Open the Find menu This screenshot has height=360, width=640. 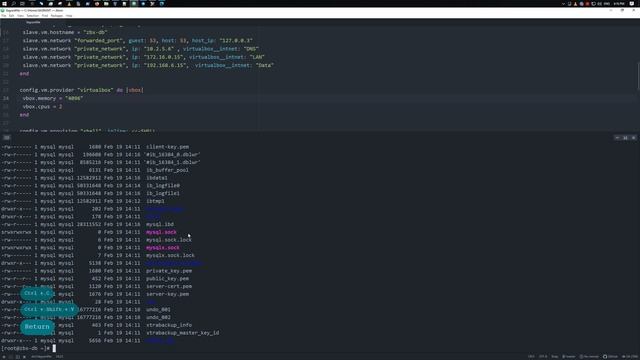(x=45, y=16)
